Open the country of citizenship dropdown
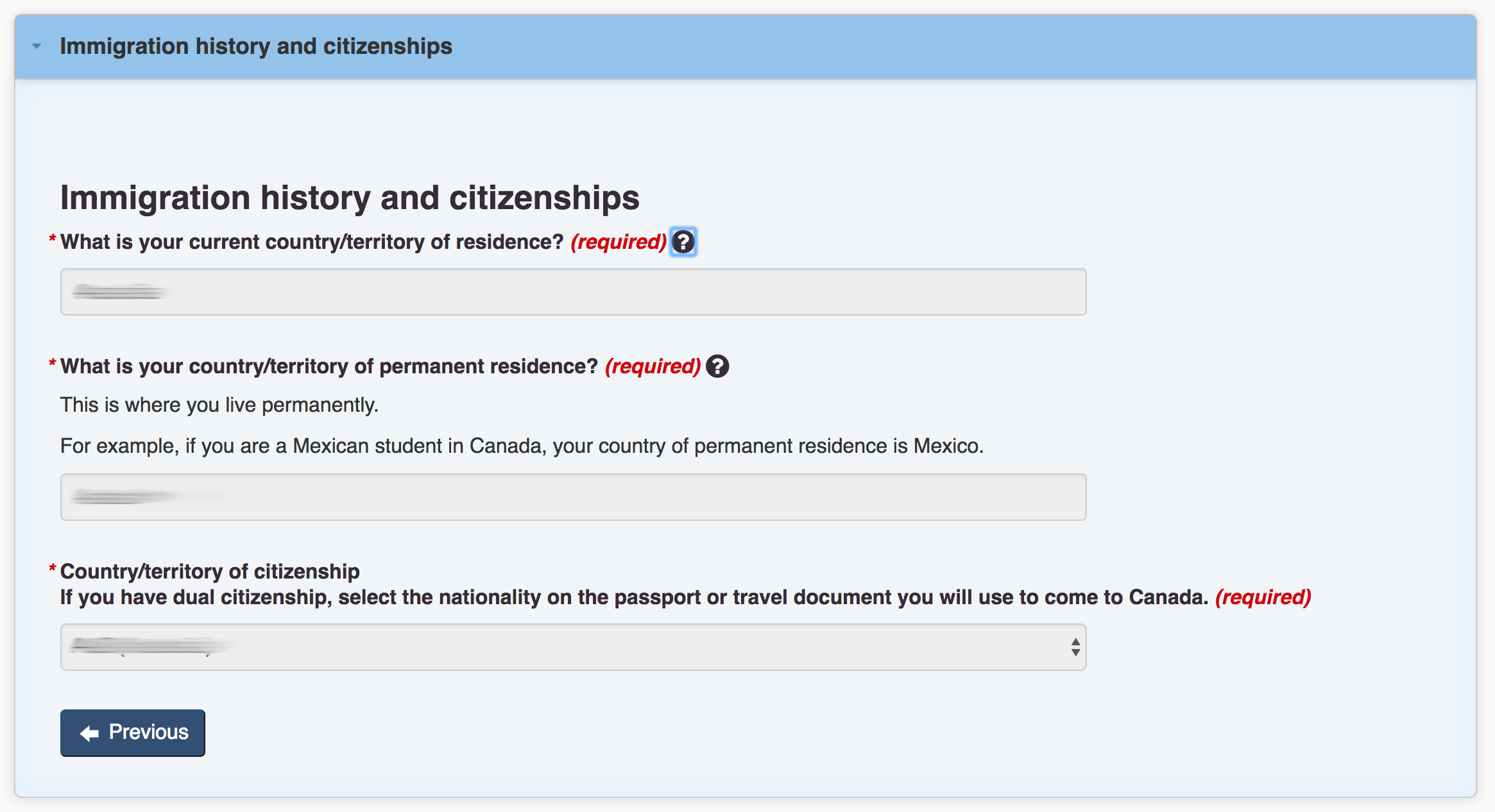 coord(573,647)
